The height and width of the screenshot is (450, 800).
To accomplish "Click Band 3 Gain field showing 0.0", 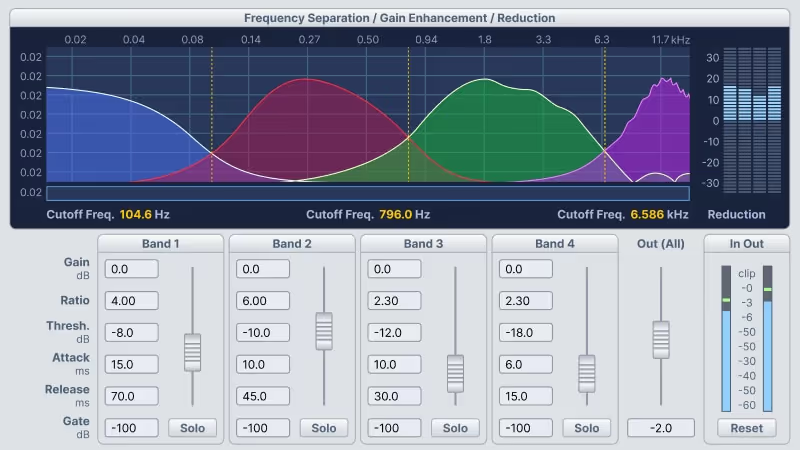I will tap(394, 269).
